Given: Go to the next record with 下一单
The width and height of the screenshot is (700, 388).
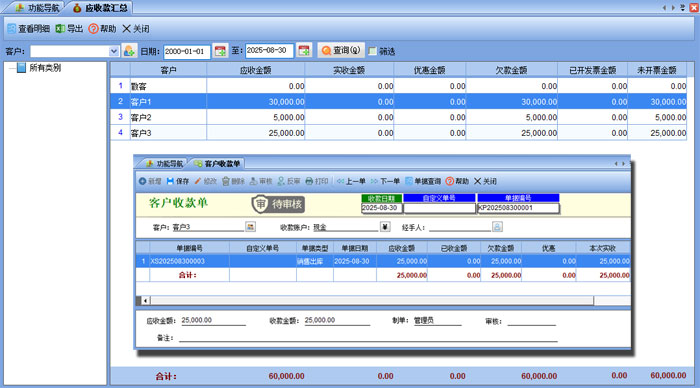Looking at the screenshot, I should [x=385, y=181].
